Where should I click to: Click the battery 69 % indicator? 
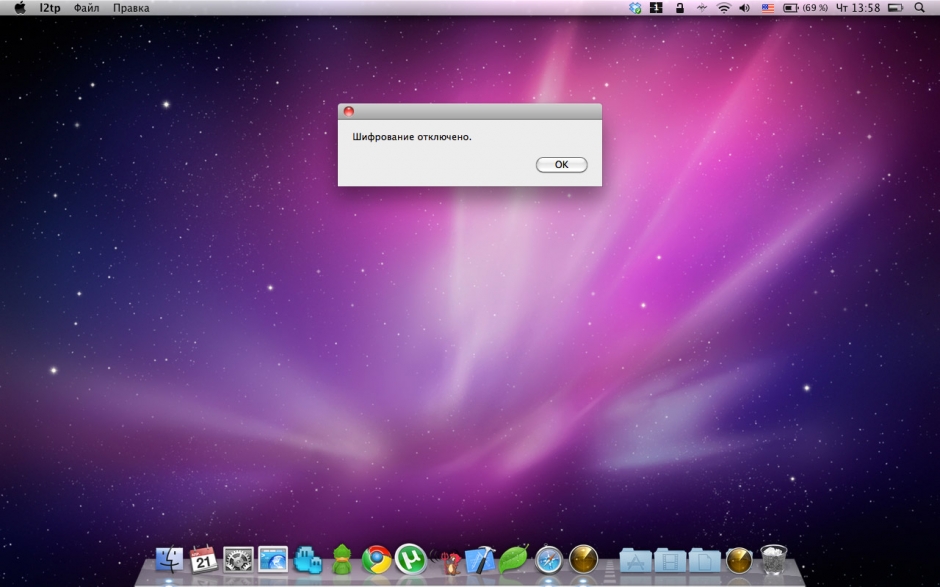[805, 8]
